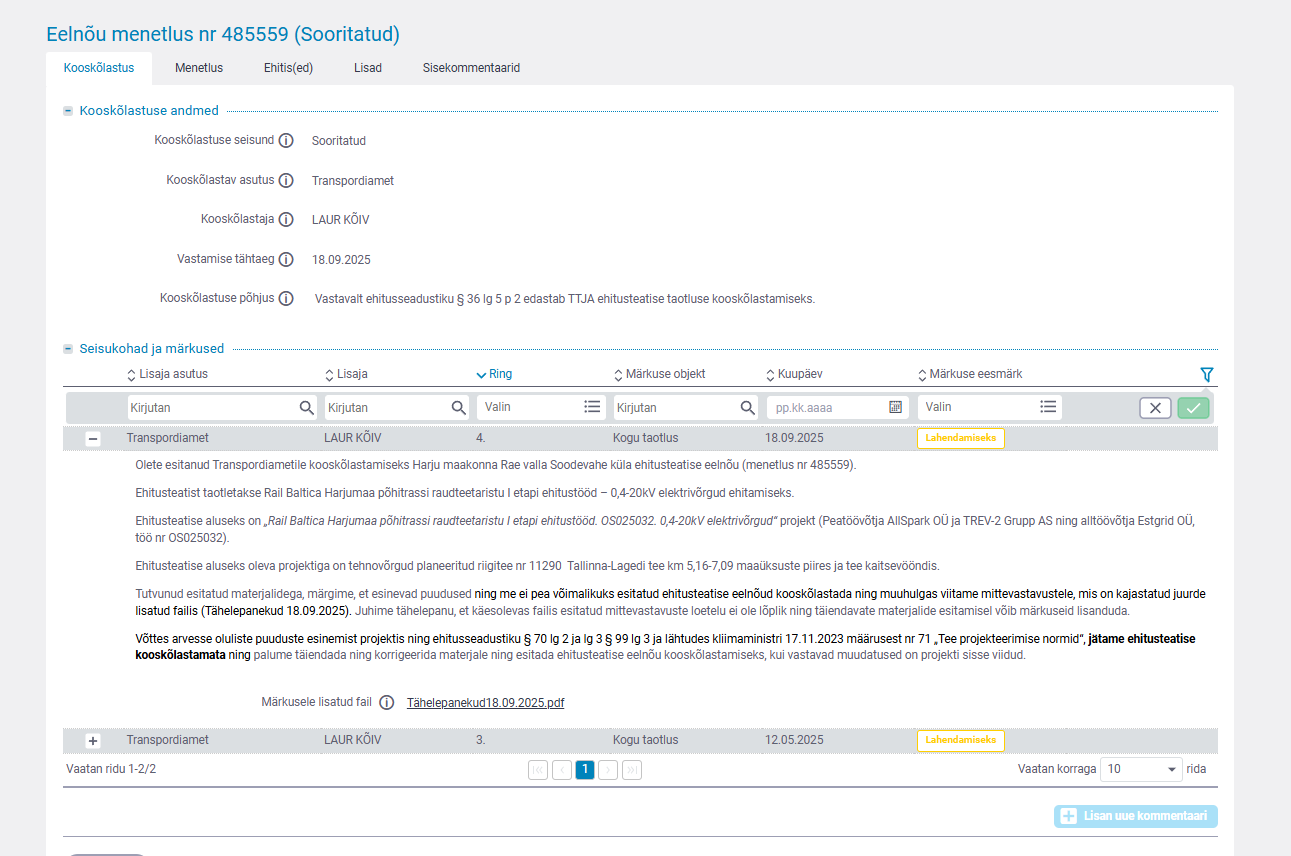1291x856 pixels.
Task: Click info icon beside Märkusele lisatud fail
Action: point(387,703)
